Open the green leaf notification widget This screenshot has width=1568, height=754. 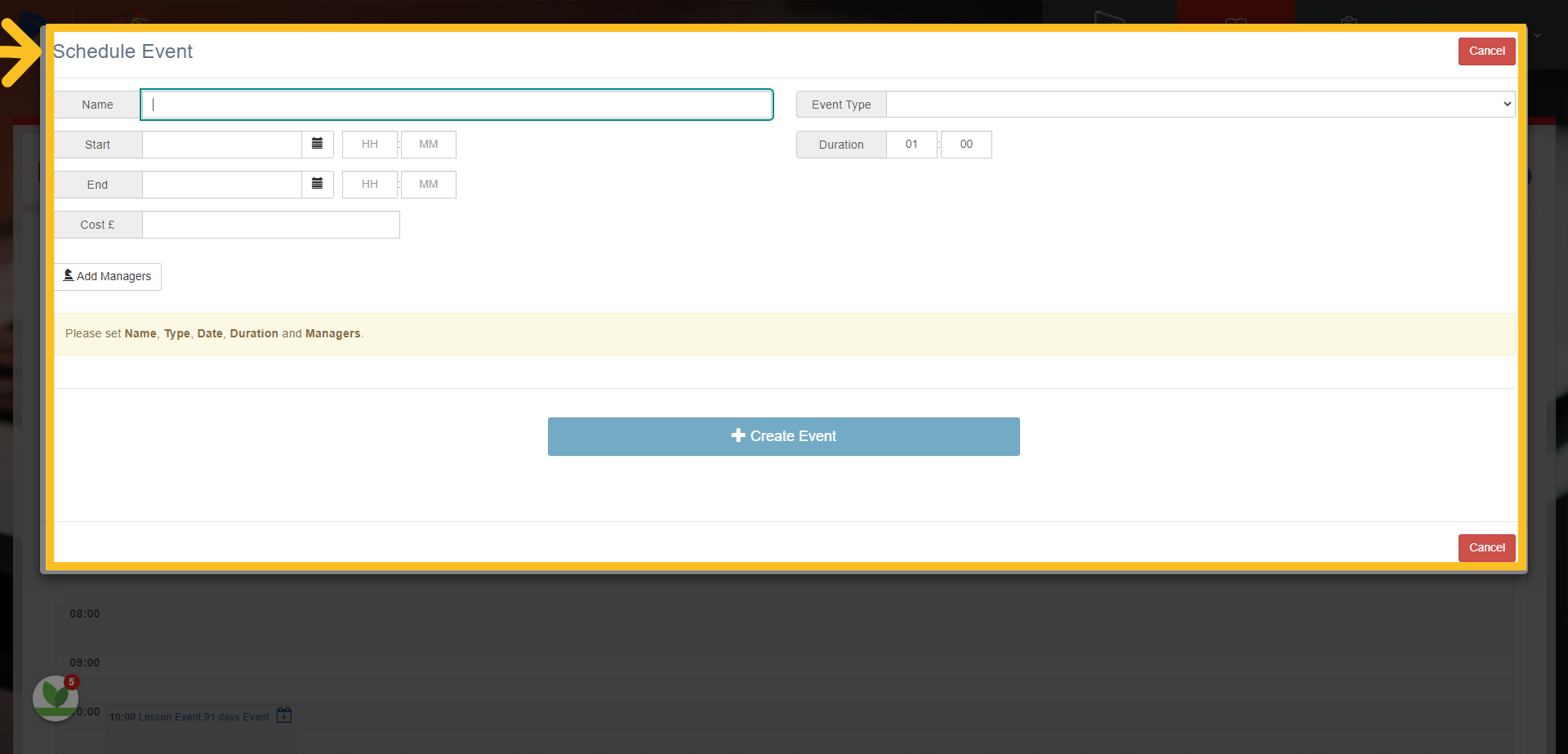pyautogui.click(x=56, y=698)
